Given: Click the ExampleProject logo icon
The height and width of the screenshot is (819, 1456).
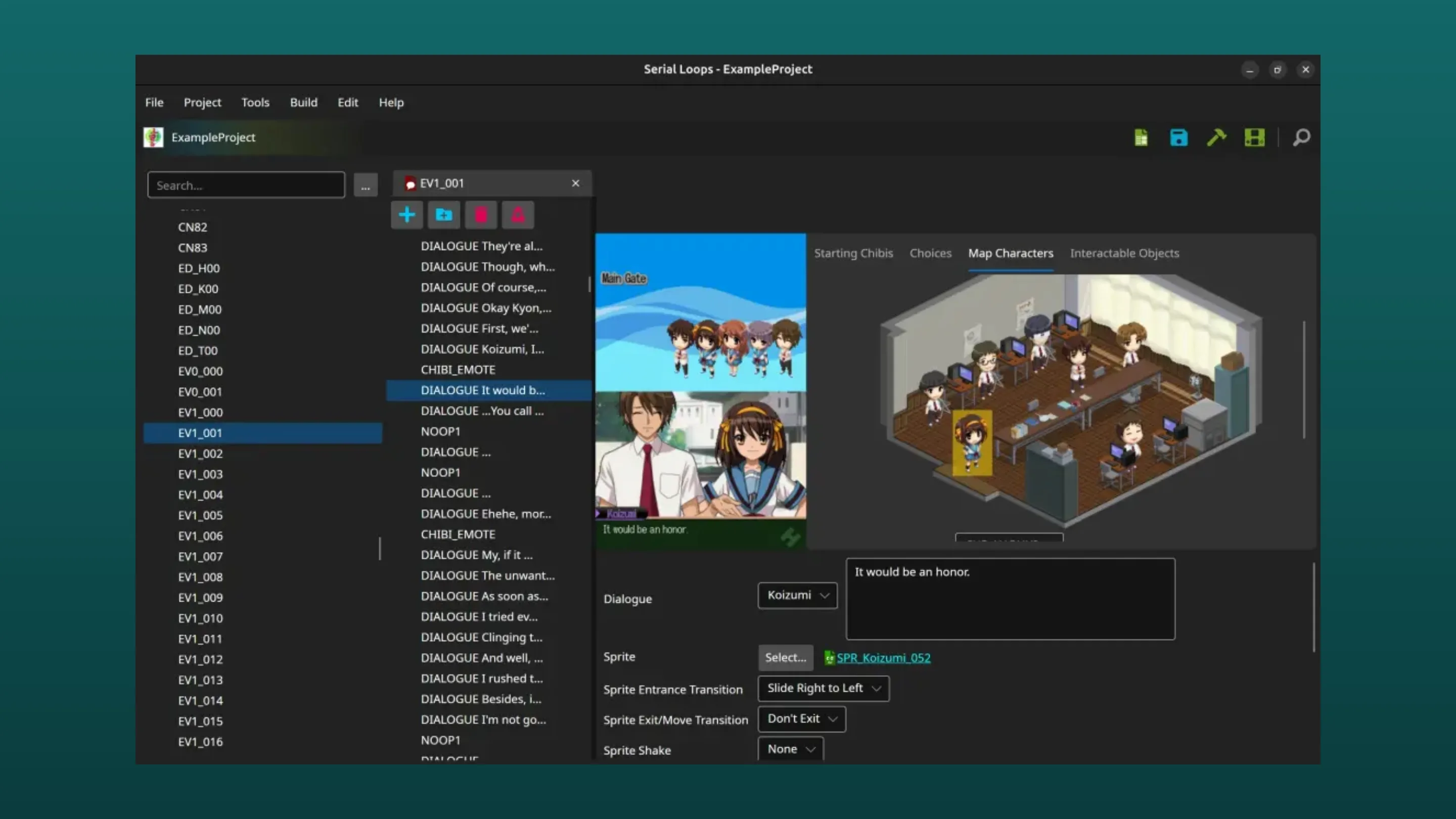Looking at the screenshot, I should (153, 138).
